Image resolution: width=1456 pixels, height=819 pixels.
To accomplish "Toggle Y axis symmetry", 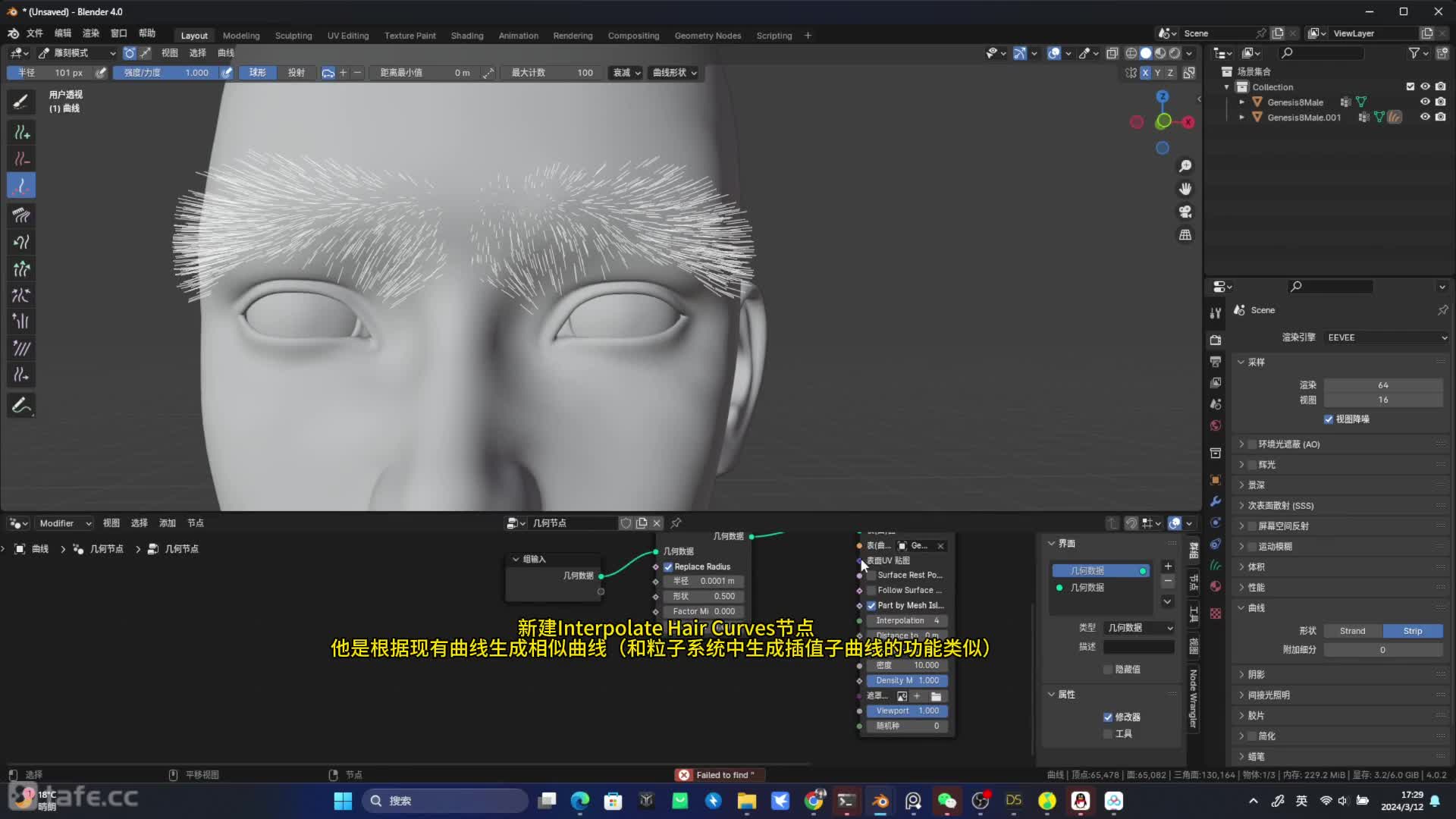I will point(1157,73).
